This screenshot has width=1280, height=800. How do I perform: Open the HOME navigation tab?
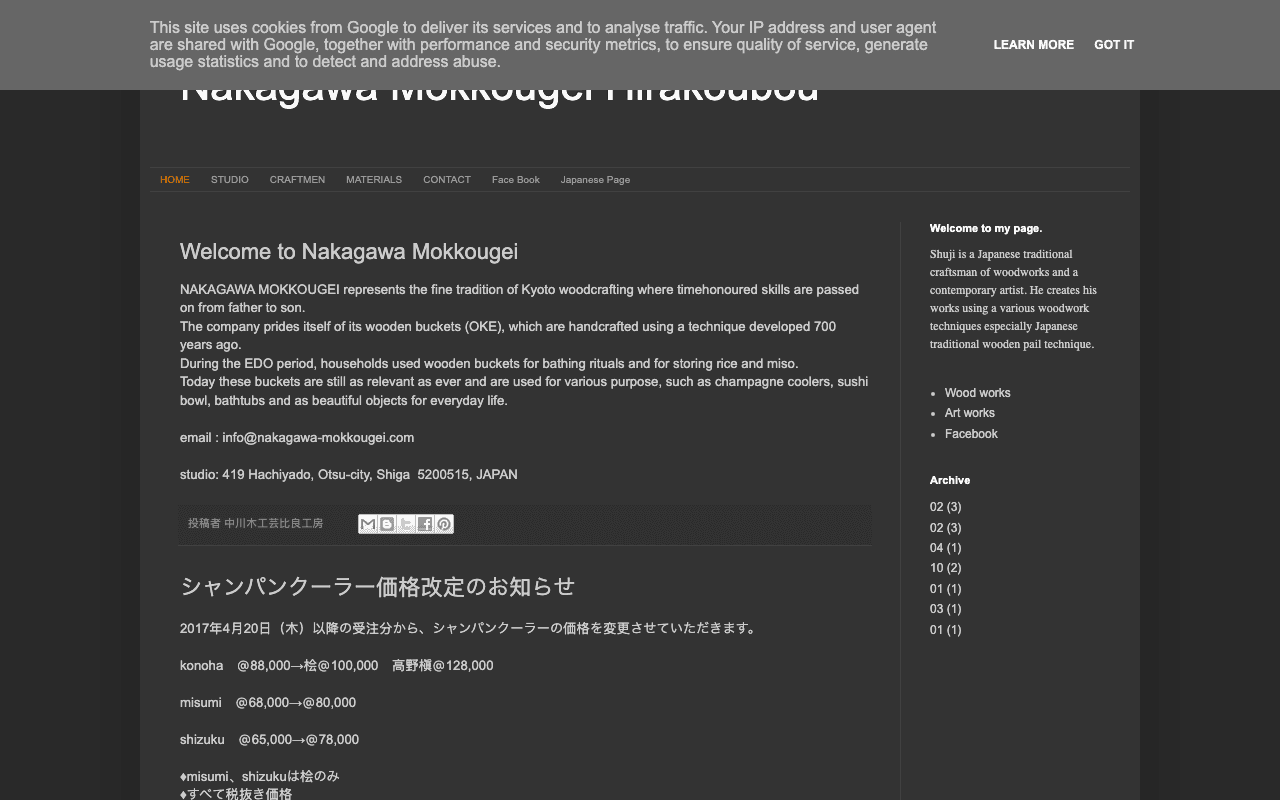(175, 180)
